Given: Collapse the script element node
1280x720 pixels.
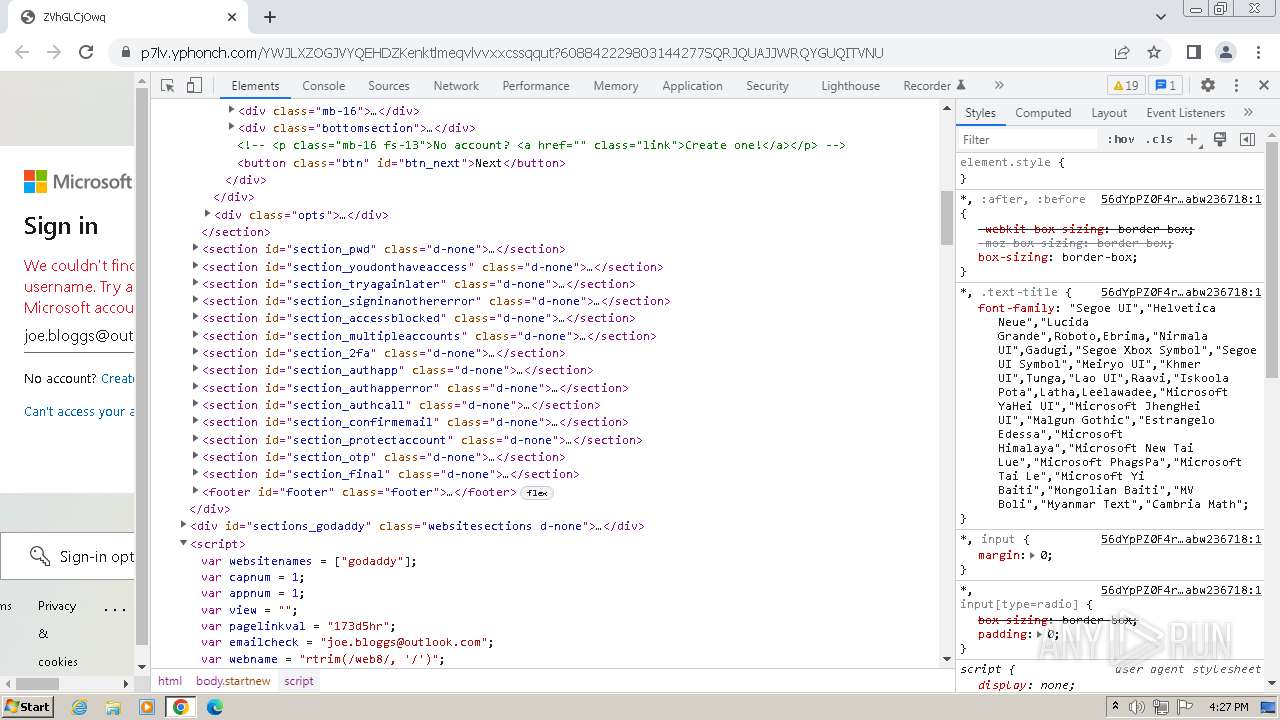Looking at the screenshot, I should pyautogui.click(x=184, y=543).
